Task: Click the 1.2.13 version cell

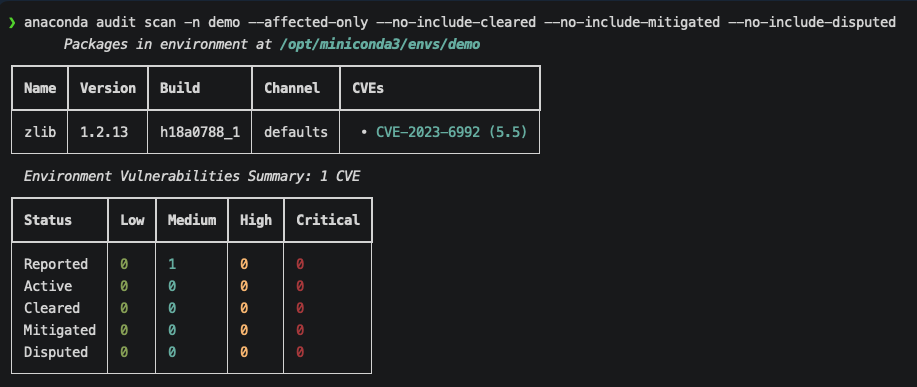Action: [104, 132]
